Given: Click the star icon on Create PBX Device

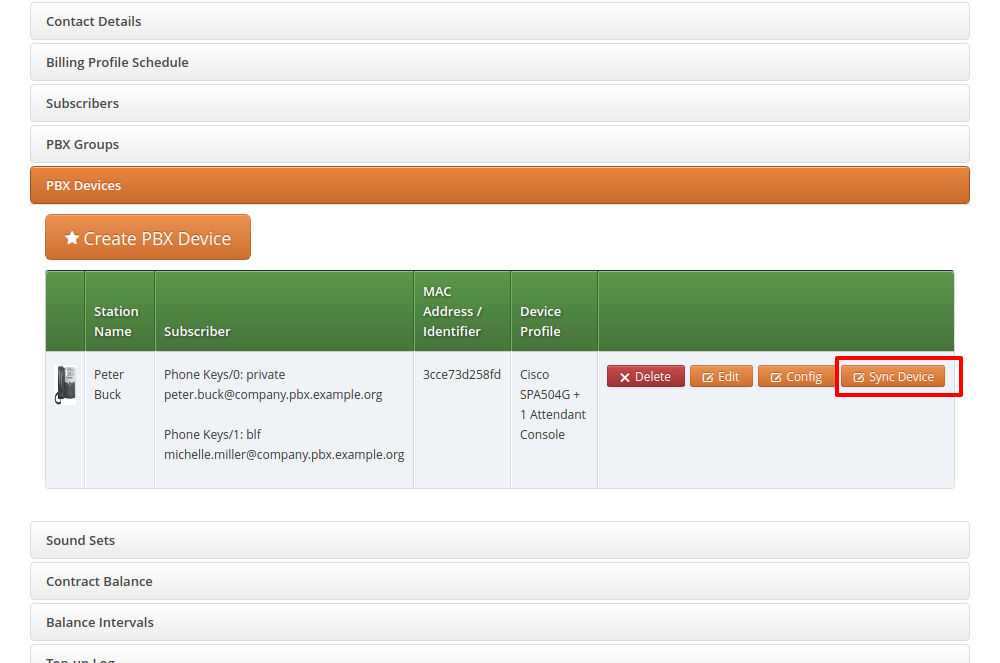Looking at the screenshot, I should (x=72, y=238).
